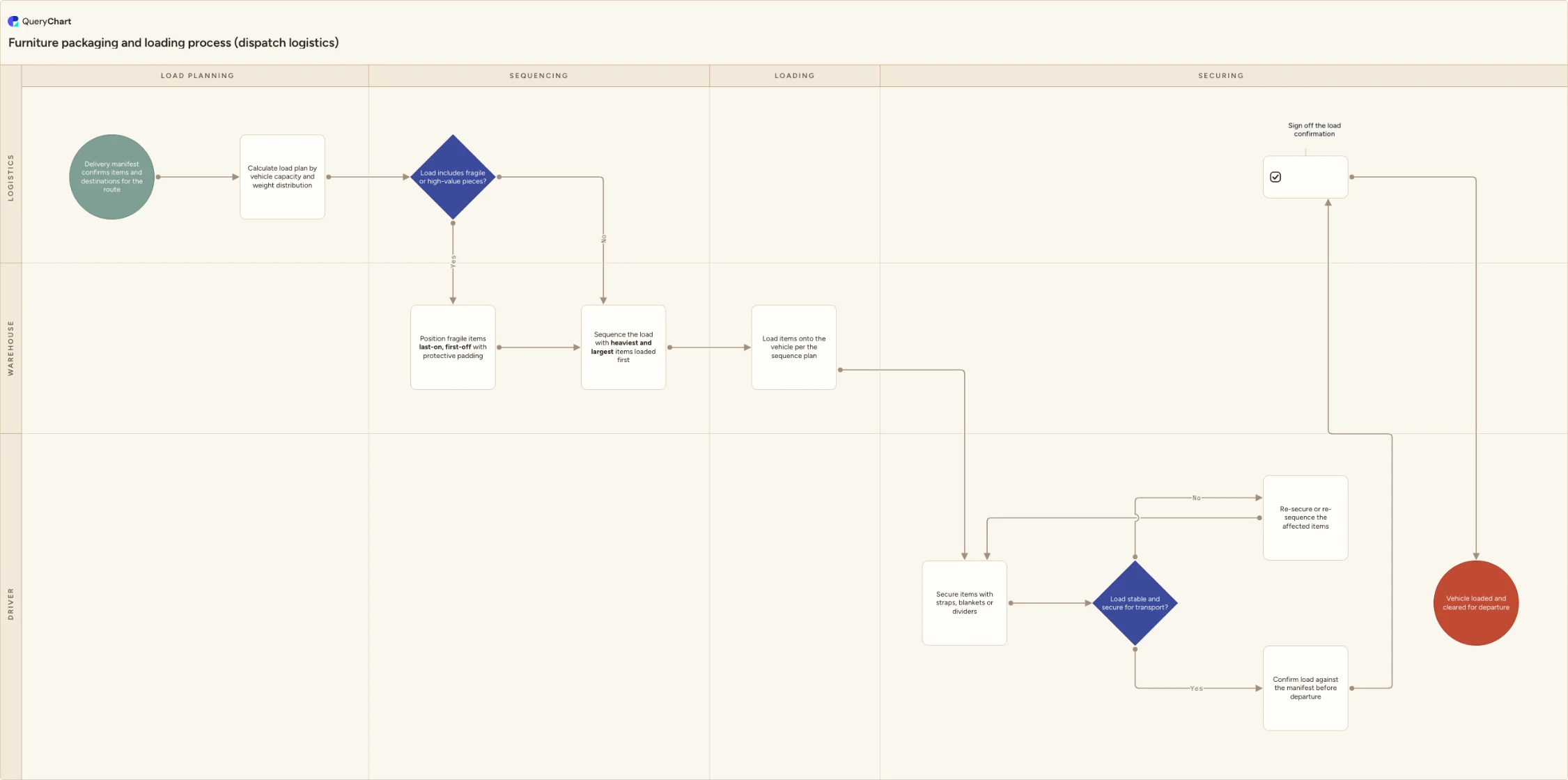Viewport: 1568px width, 780px height.
Task: Click the WAREHOUSE lane label
Action: pyautogui.click(x=10, y=348)
